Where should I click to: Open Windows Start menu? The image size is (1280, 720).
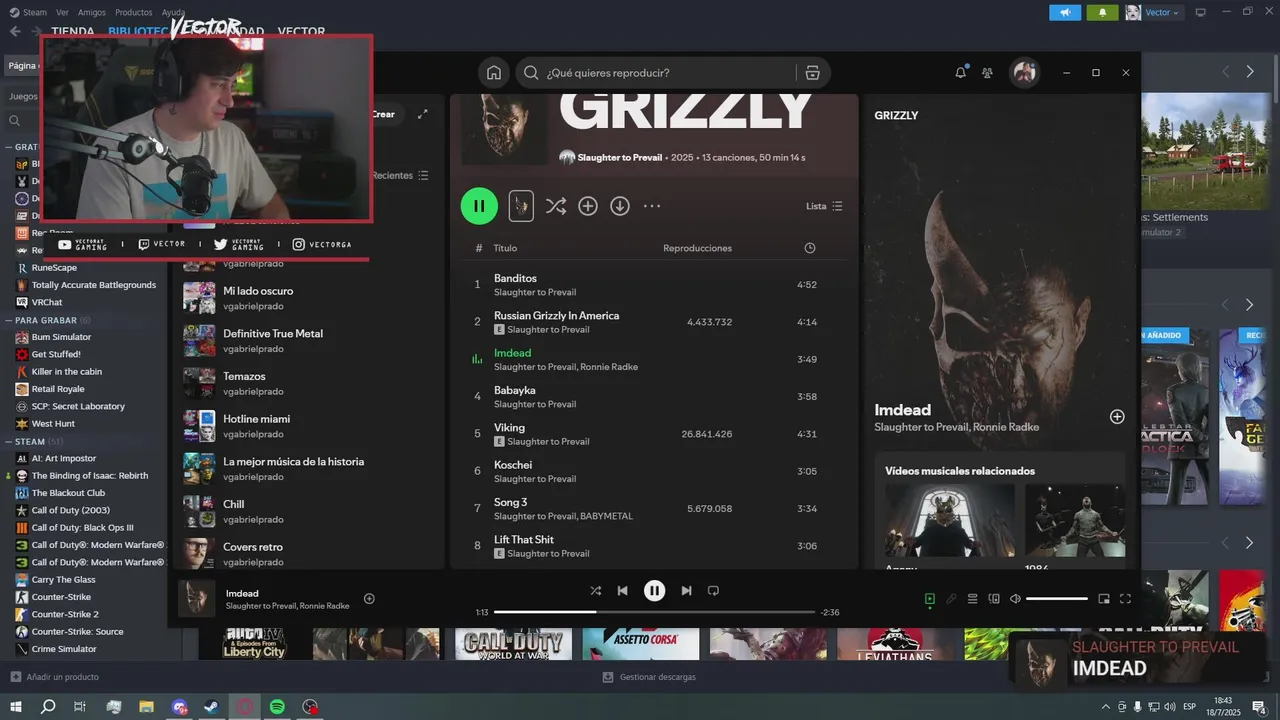(15, 706)
